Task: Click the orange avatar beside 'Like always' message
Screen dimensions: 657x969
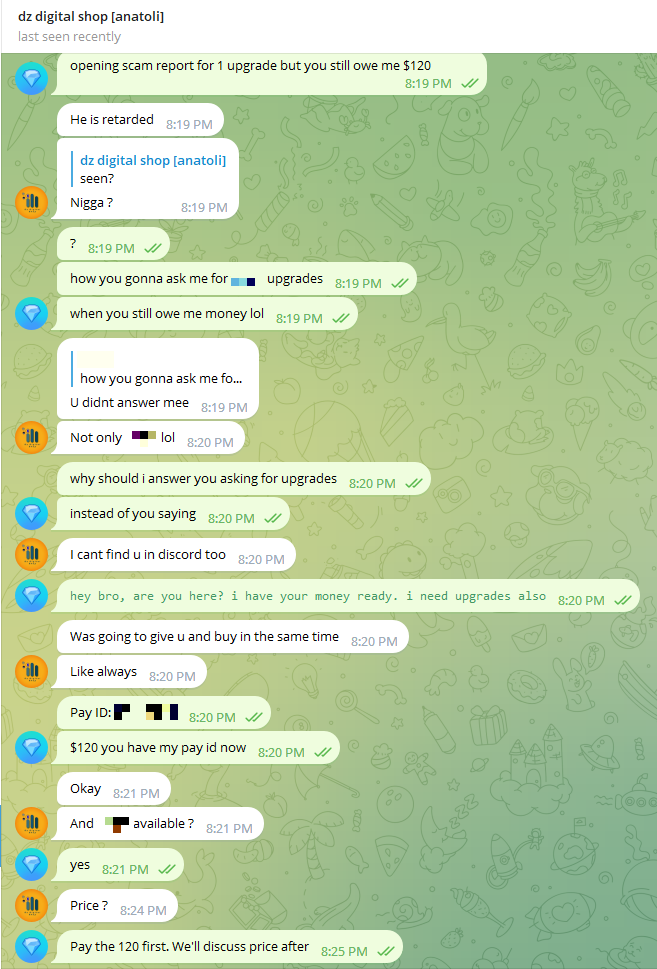Action: pos(32,672)
